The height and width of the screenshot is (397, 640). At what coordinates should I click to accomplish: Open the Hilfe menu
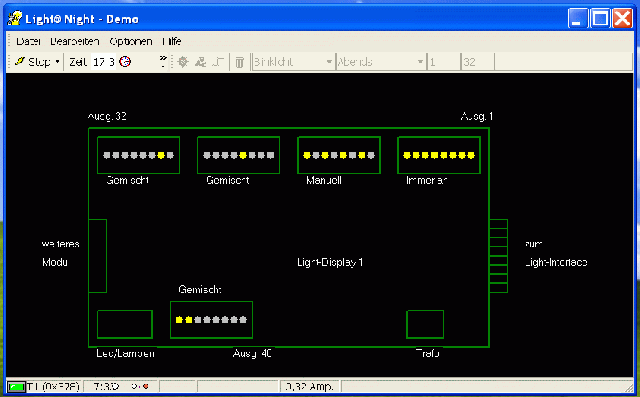point(171,41)
